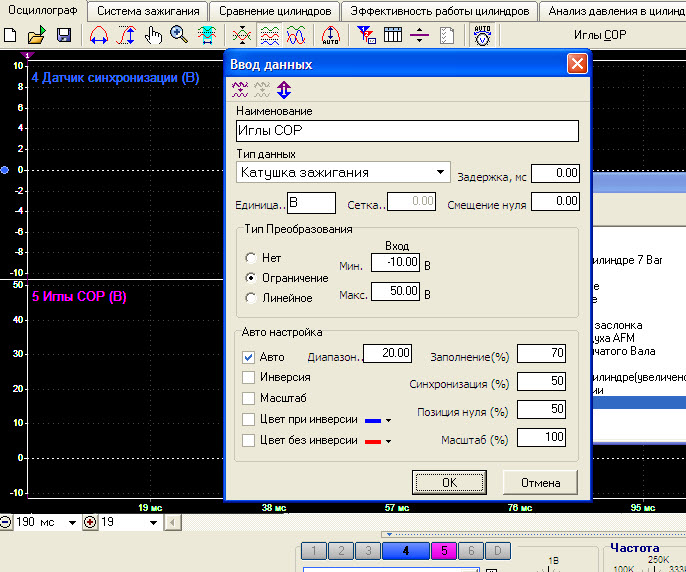Screen dimensions: 686x572
Task: Select the Нет radio button
Action: point(251,258)
